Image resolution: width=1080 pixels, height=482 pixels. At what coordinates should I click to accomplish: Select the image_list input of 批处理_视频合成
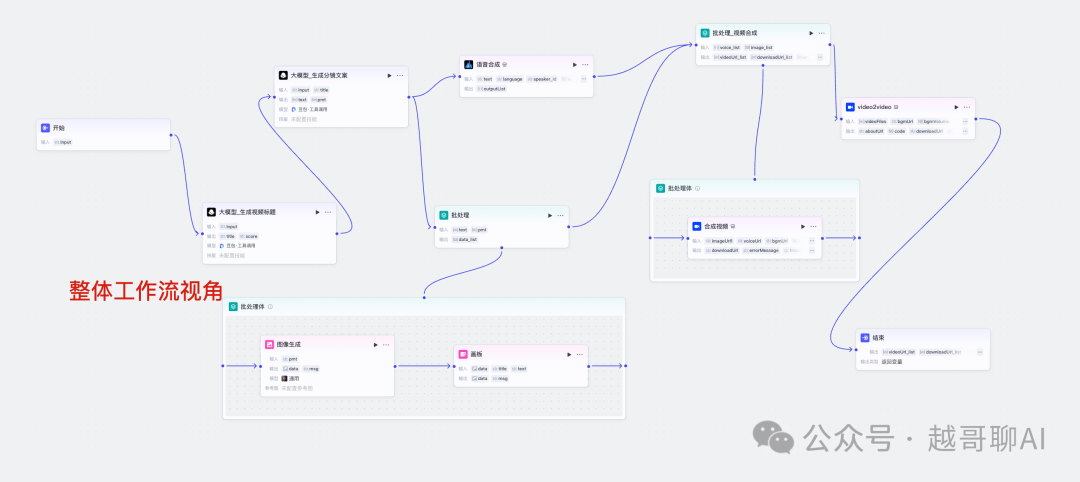pyautogui.click(x=758, y=48)
